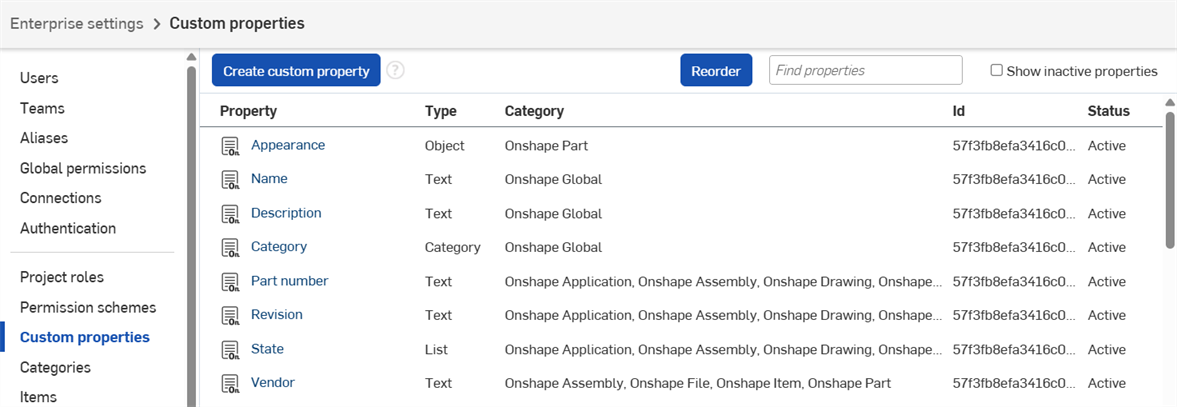Click the icon next to Category property
The image size is (1177, 407).
(x=231, y=247)
